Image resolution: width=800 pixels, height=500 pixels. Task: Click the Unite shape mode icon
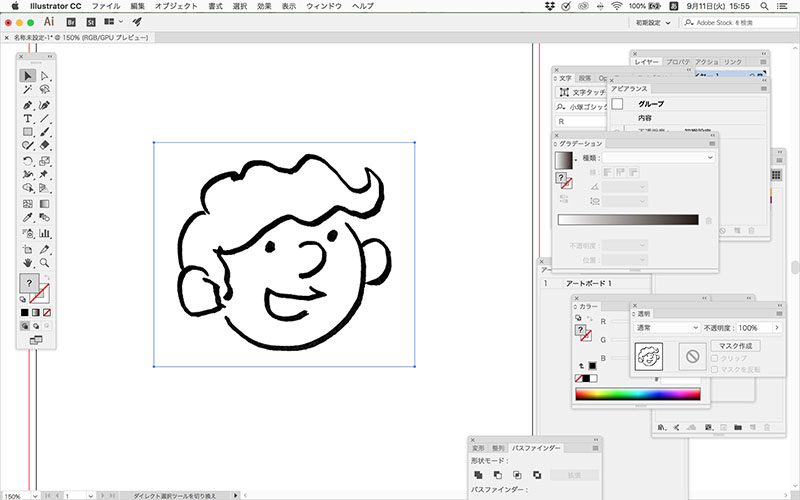pos(478,475)
